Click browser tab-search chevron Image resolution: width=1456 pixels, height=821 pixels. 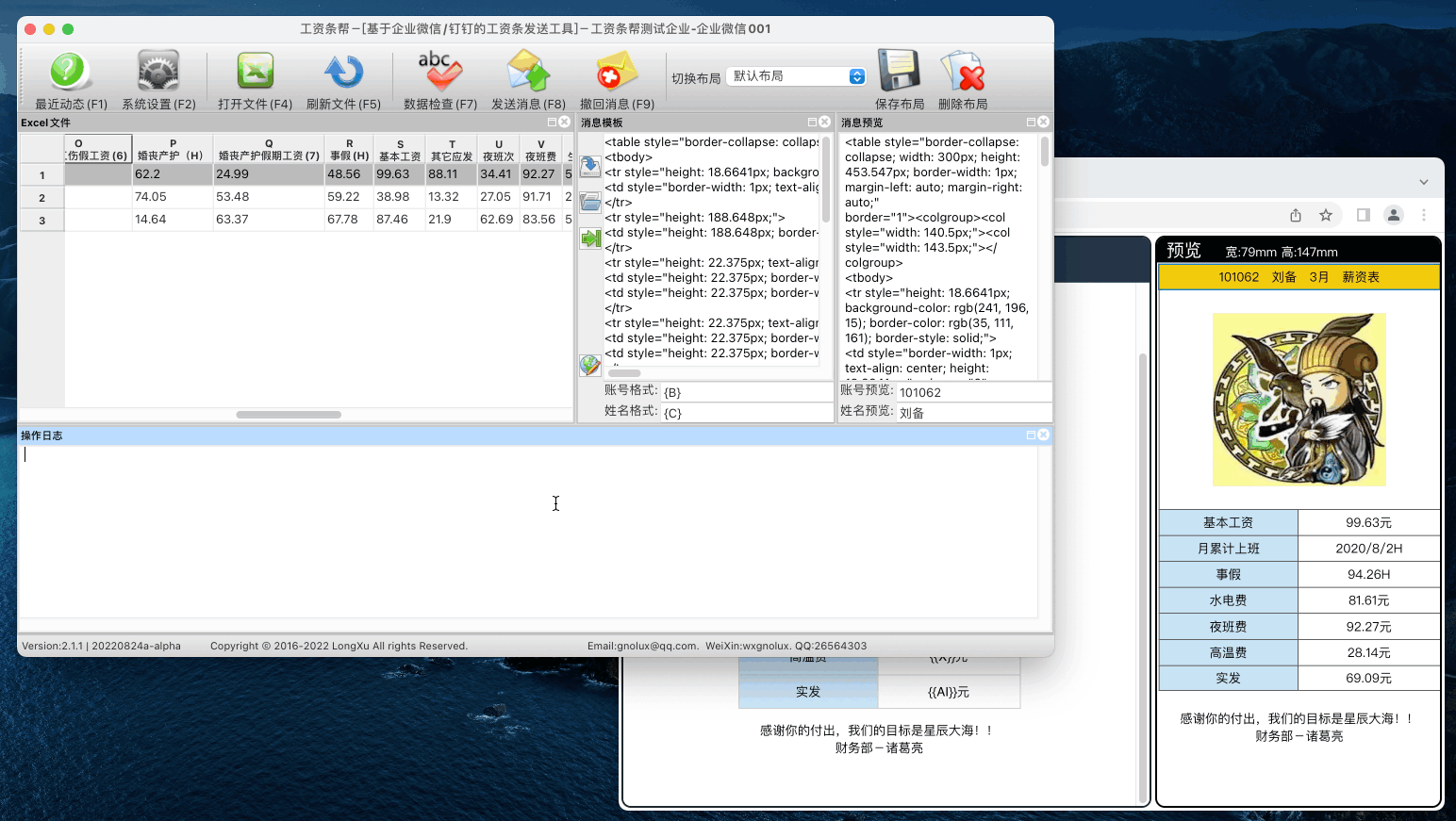click(1424, 182)
